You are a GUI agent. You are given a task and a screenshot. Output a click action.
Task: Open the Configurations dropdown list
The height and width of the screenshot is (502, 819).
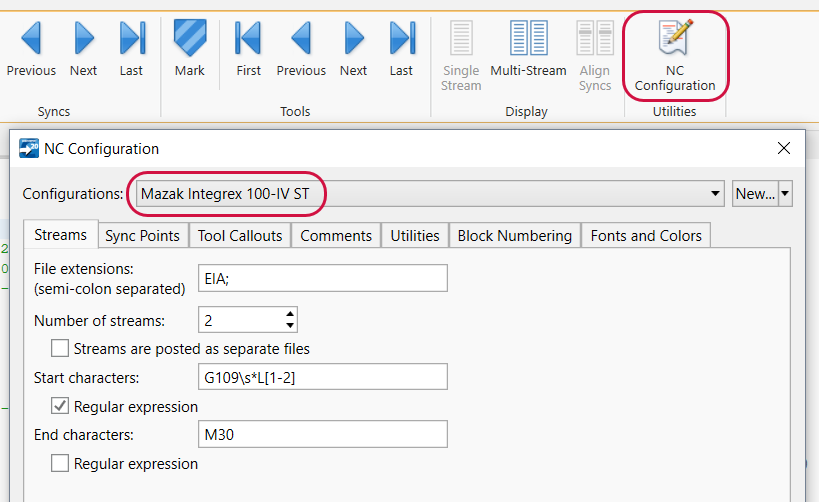click(x=715, y=194)
